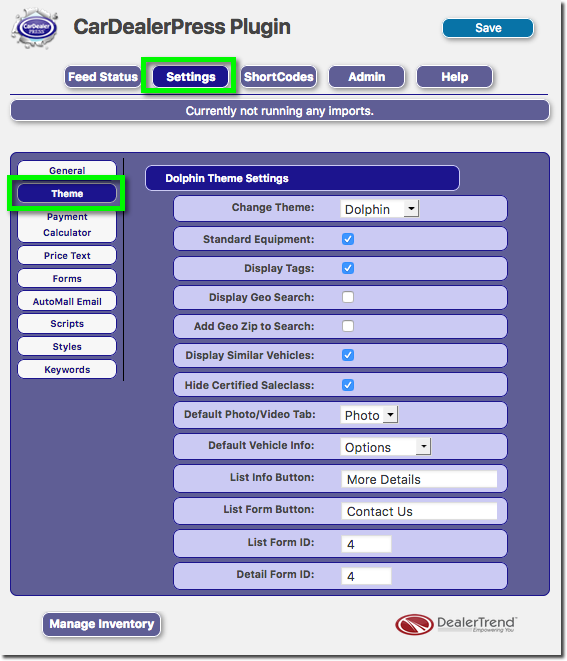This screenshot has width=567, height=661.
Task: Switch to the Feed Status tab
Action: (x=102, y=77)
